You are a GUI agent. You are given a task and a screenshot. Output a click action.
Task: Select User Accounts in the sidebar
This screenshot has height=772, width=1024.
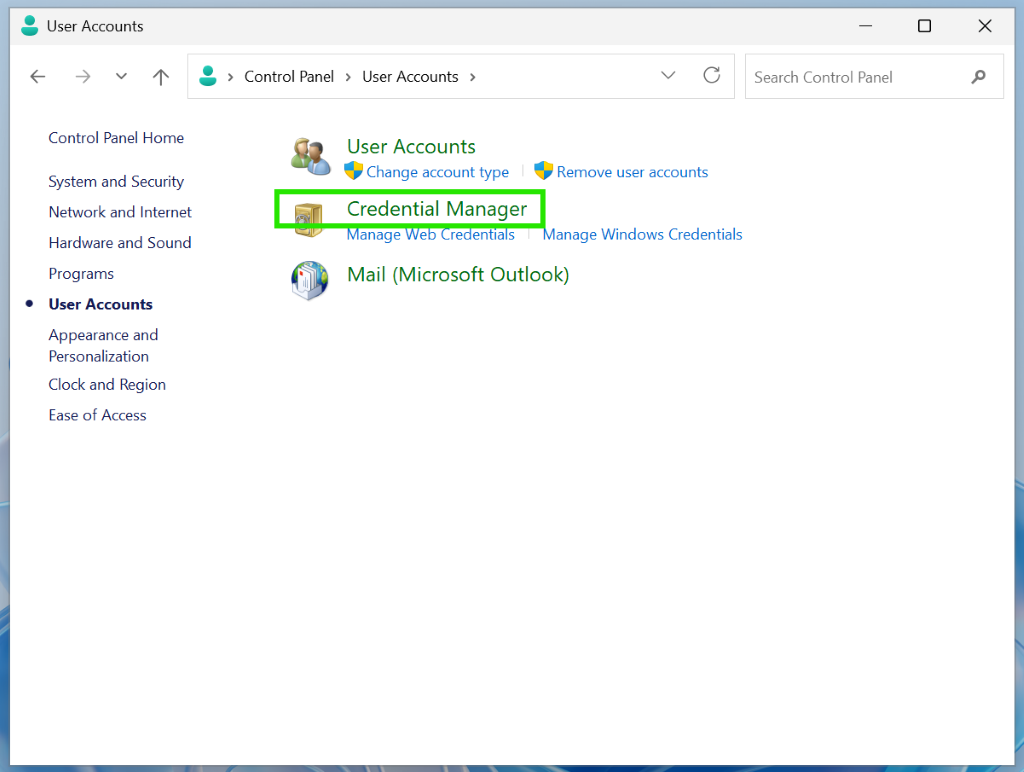pos(101,304)
